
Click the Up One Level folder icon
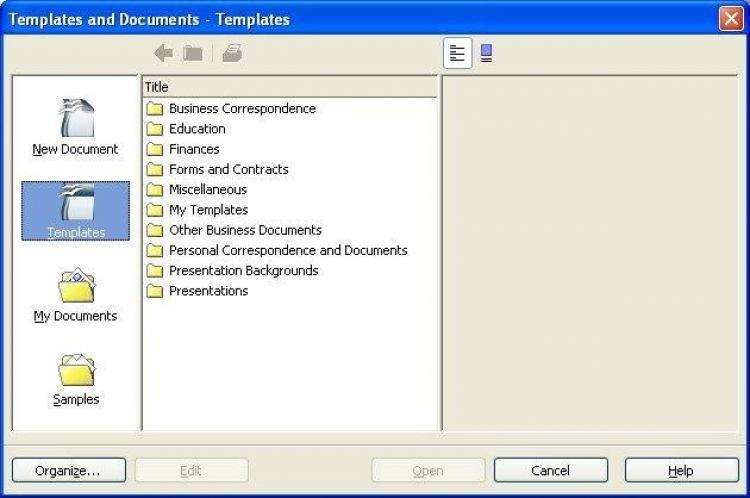pos(193,54)
